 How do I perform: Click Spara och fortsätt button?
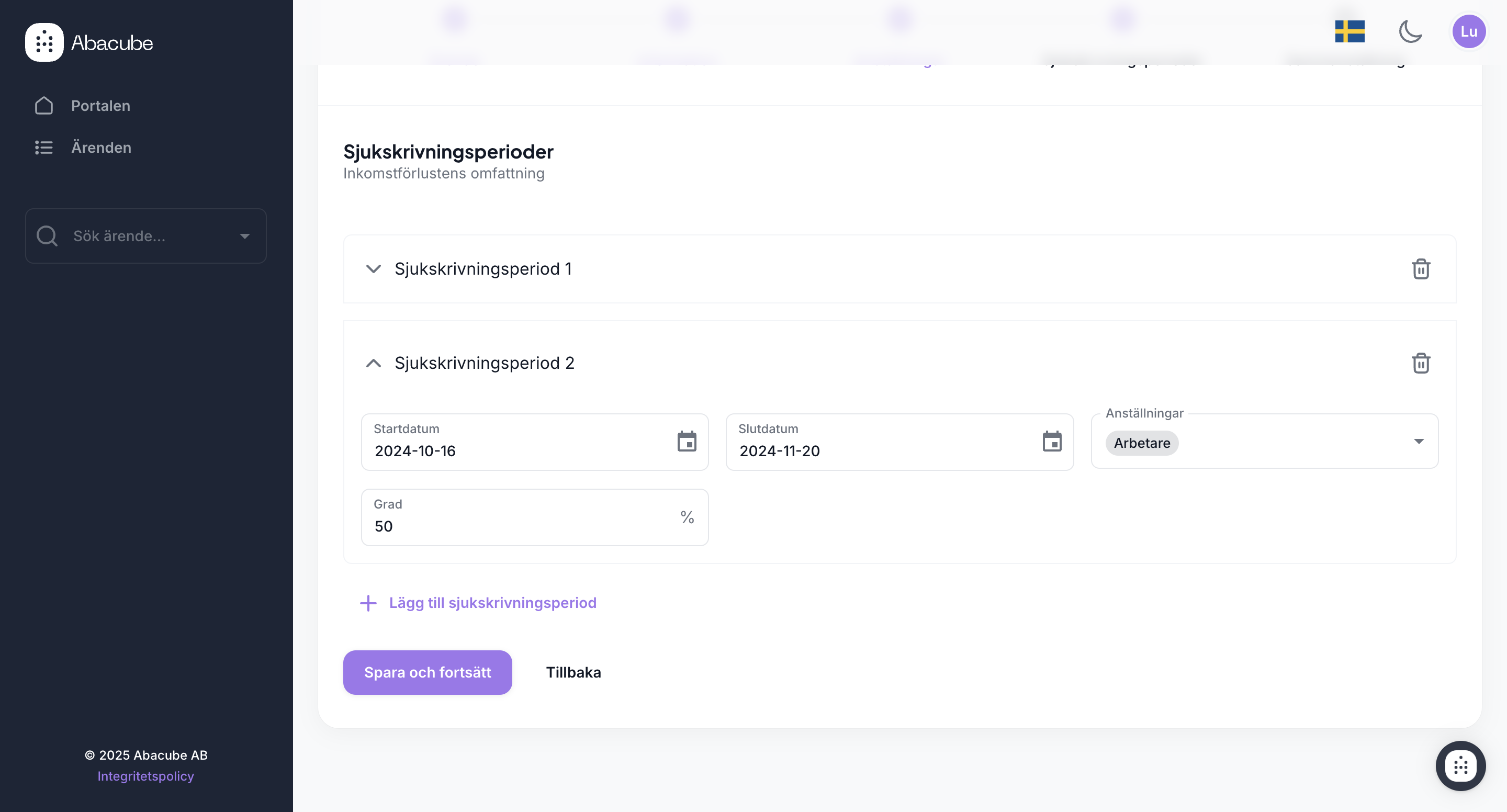click(x=427, y=672)
